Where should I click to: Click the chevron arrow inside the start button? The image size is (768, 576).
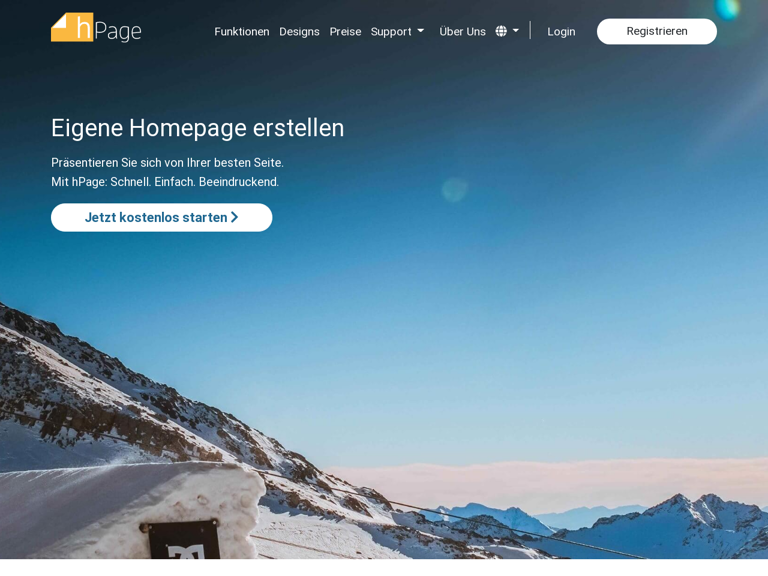click(234, 217)
